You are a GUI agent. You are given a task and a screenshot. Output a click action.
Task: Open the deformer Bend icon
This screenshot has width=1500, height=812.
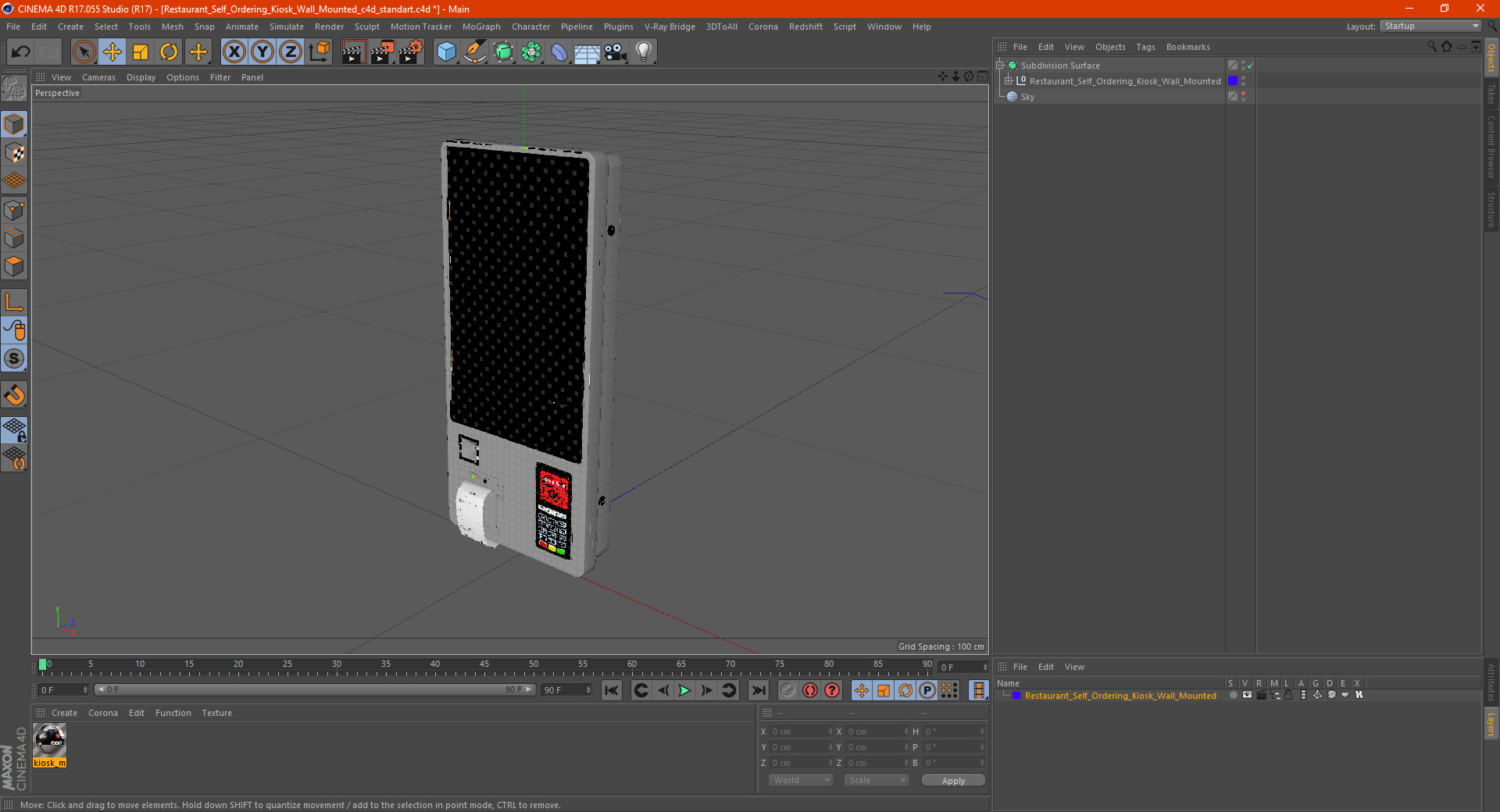pyautogui.click(x=559, y=52)
